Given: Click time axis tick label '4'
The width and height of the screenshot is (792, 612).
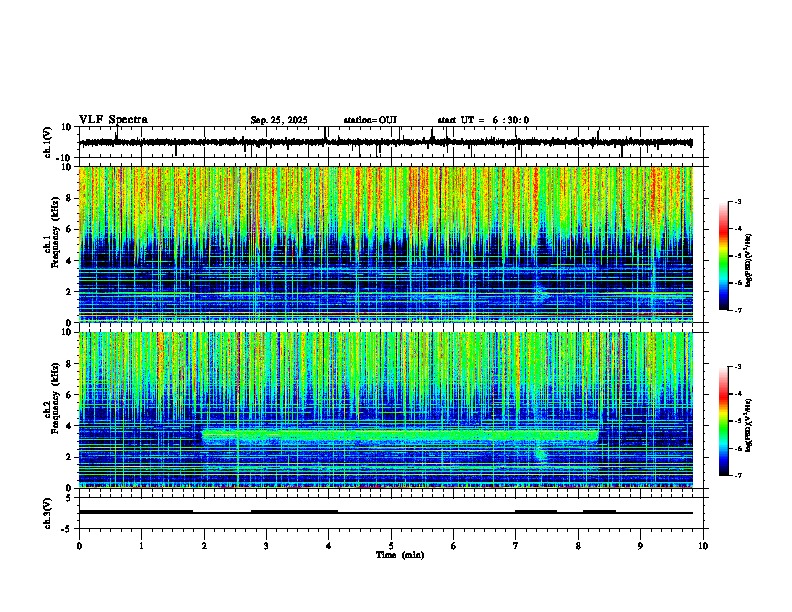Looking at the screenshot, I should point(329,546).
